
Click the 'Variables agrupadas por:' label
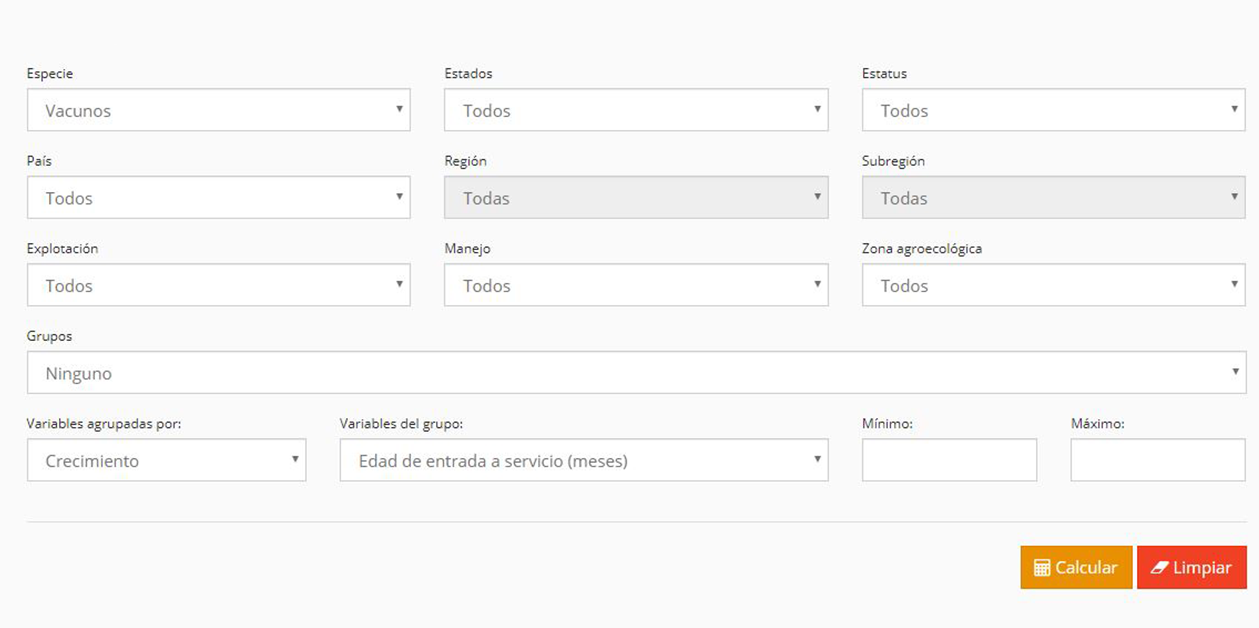pyautogui.click(x=104, y=424)
